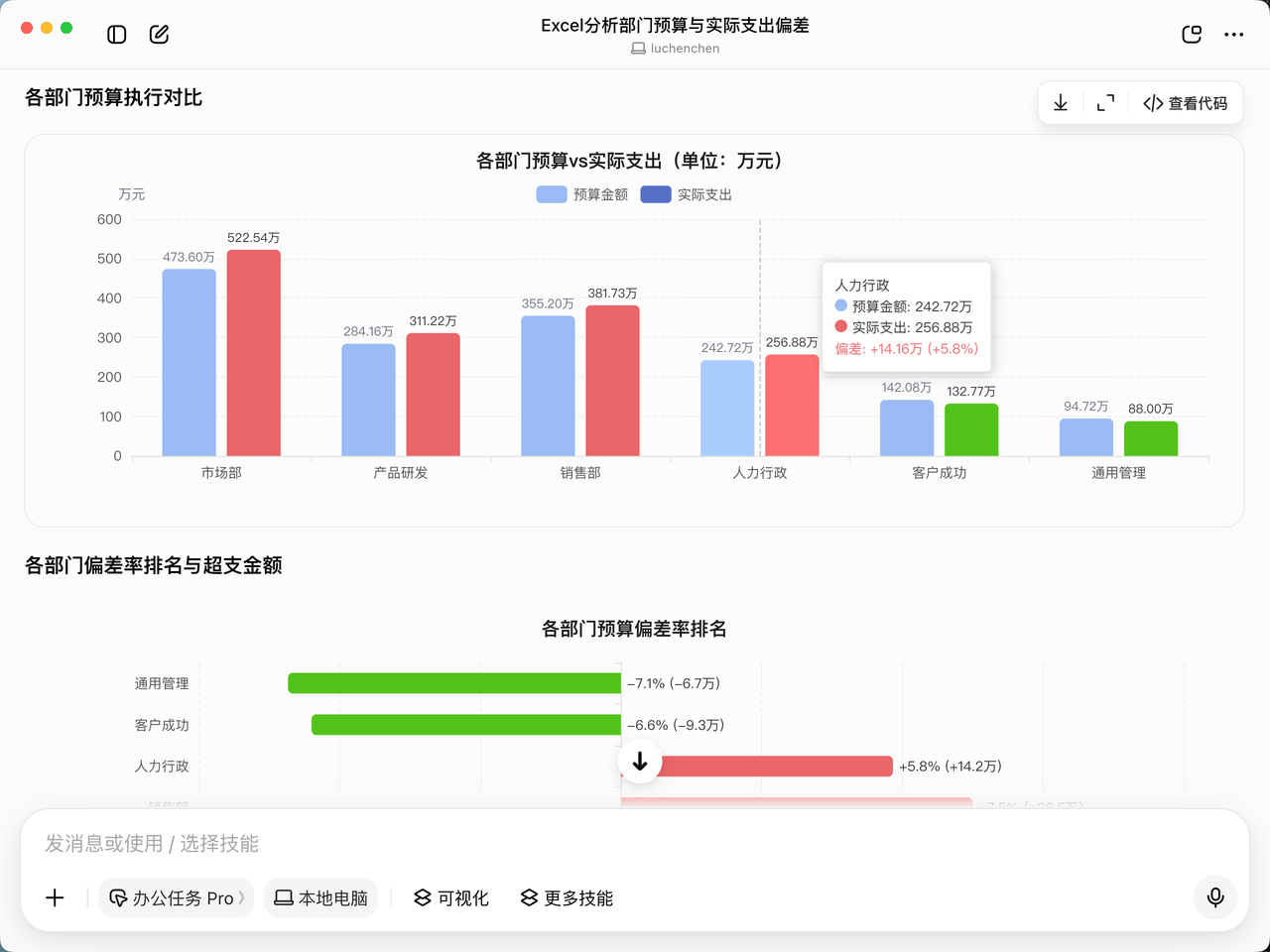Click the +5.8% (+14.2万) ranking value

[x=951, y=767]
